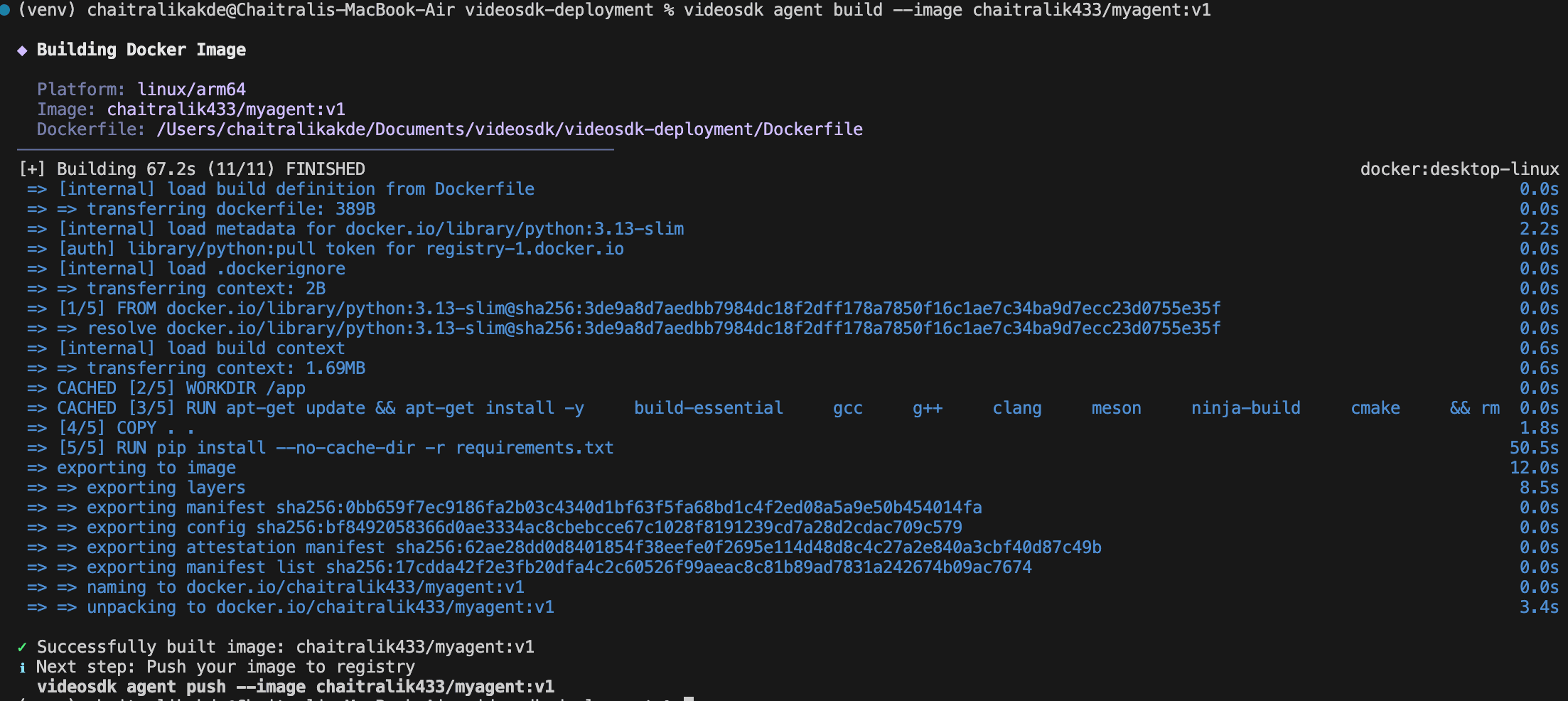The height and width of the screenshot is (701, 1568).
Task: Click the 'cmake' package name
Action: click(1375, 408)
